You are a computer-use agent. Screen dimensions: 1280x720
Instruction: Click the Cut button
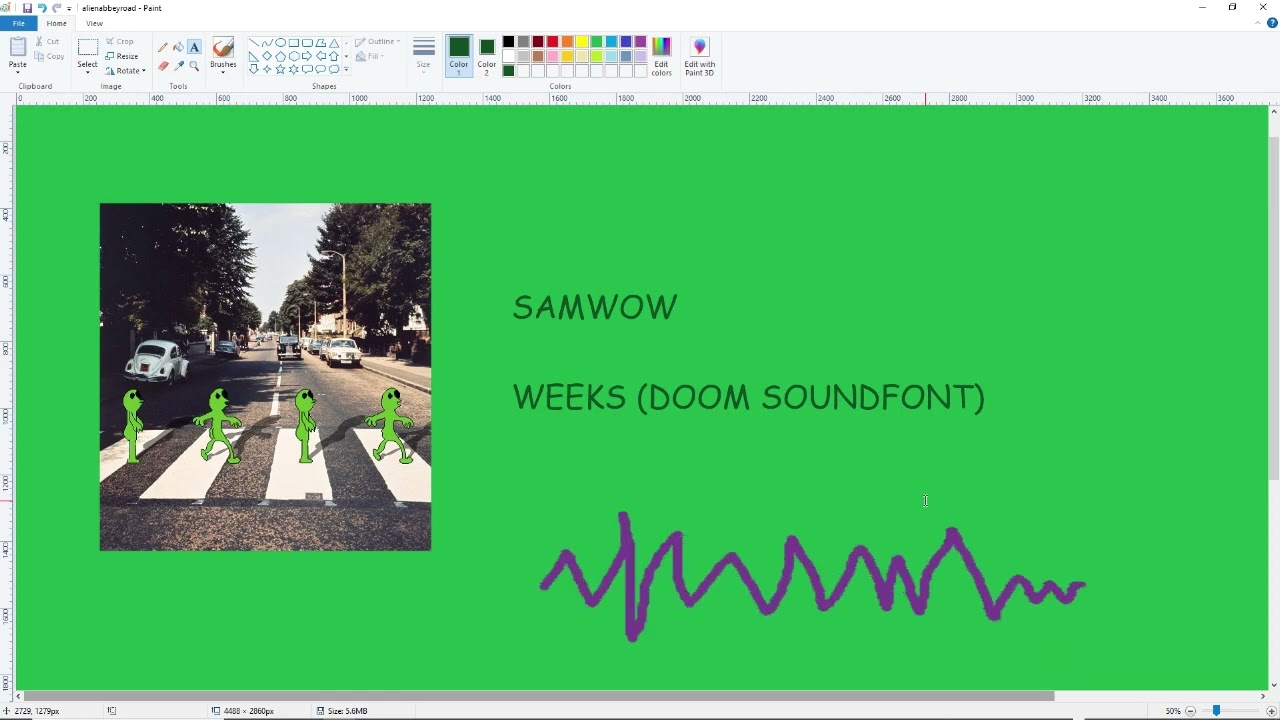46,41
